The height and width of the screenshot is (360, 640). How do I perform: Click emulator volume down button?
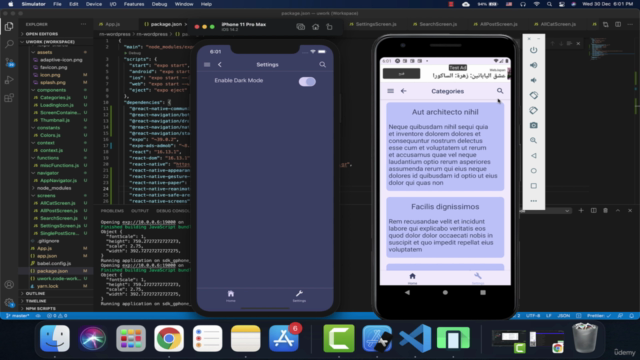(533, 80)
